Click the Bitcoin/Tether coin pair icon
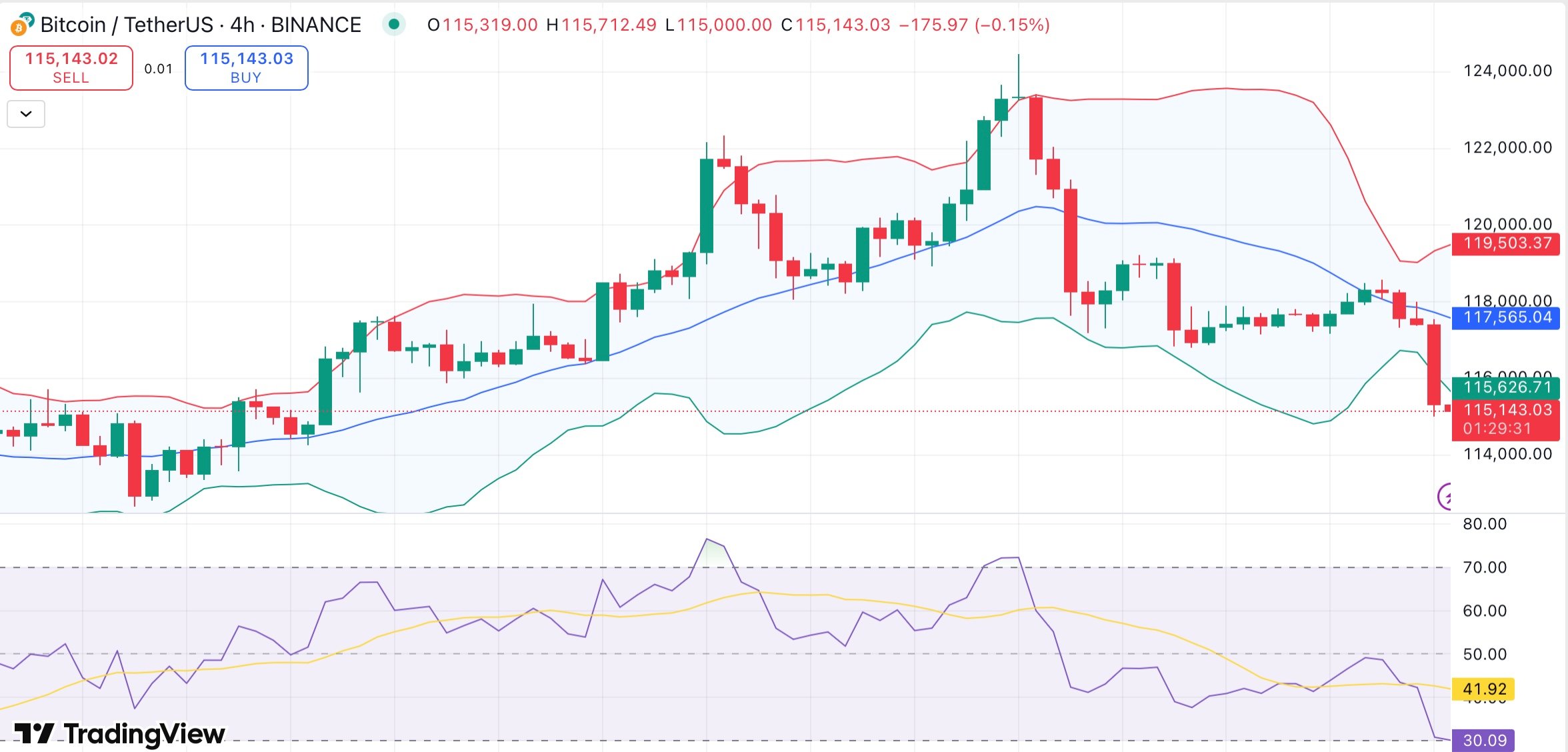This screenshot has width=1568, height=752. click(22, 24)
